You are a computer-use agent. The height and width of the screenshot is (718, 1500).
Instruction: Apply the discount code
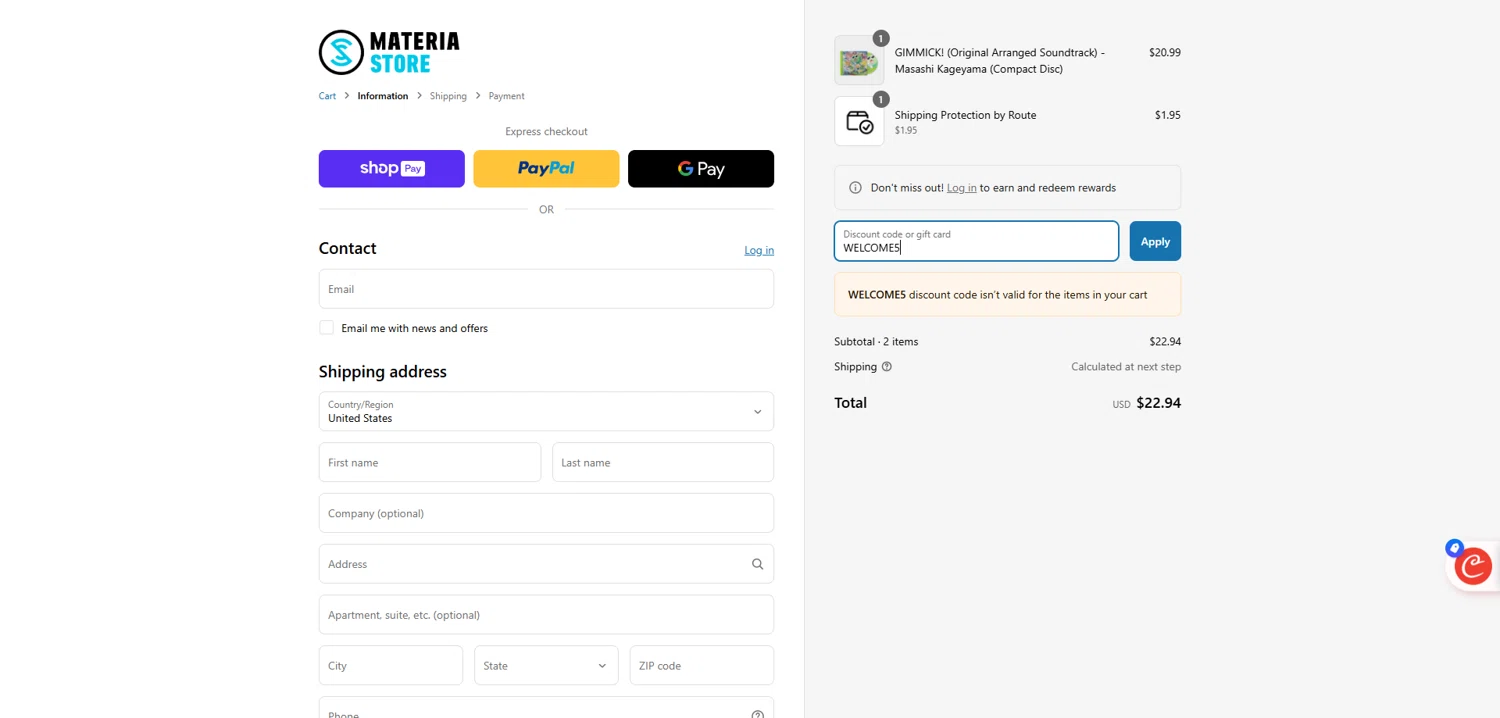pyautogui.click(x=1155, y=241)
